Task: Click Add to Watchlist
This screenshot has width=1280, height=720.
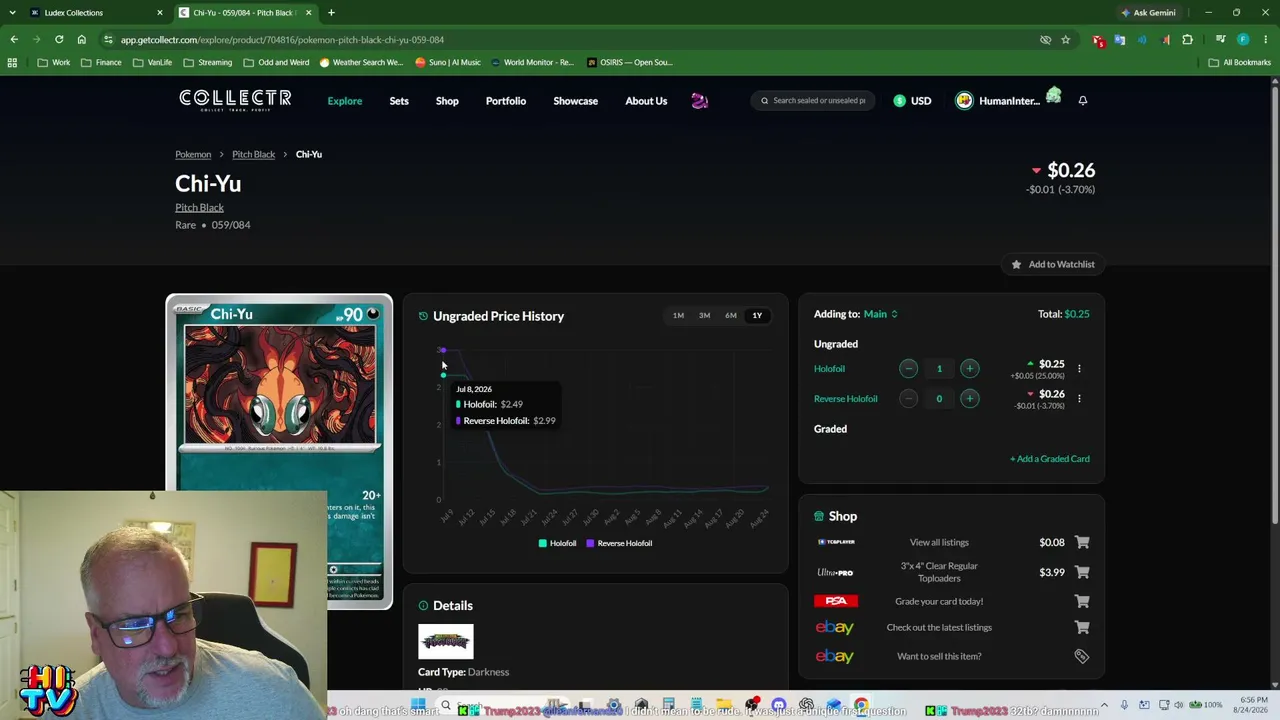Action: [1053, 264]
